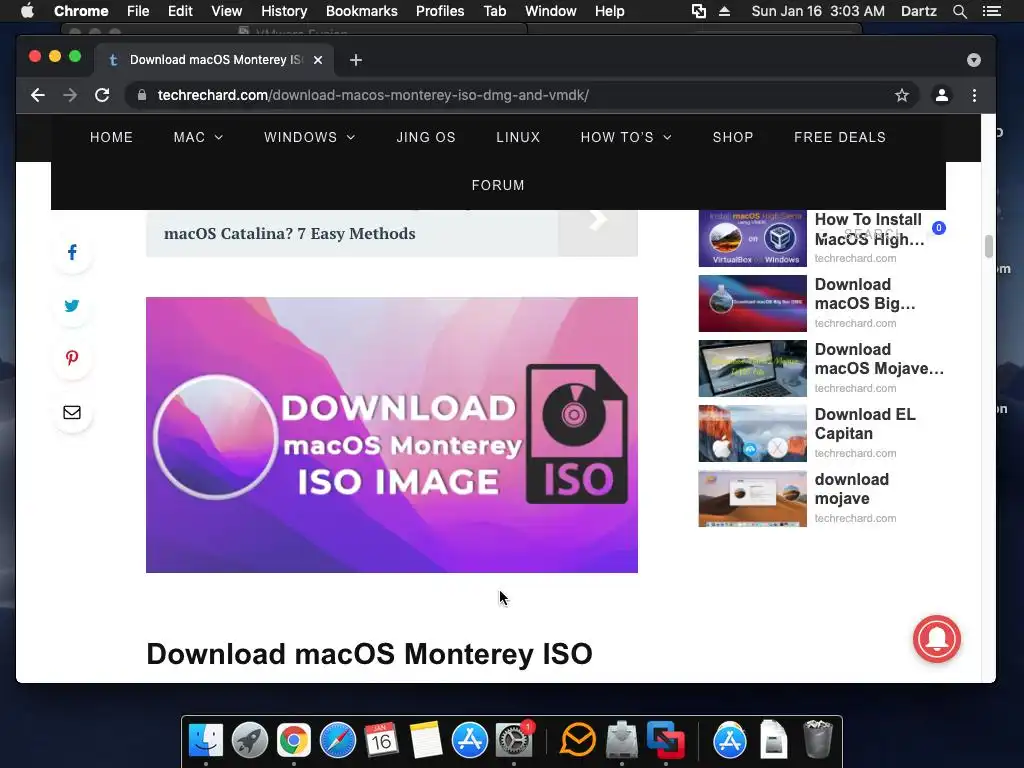
Task: Click Chrome's forward arrow
Action: coord(70,95)
